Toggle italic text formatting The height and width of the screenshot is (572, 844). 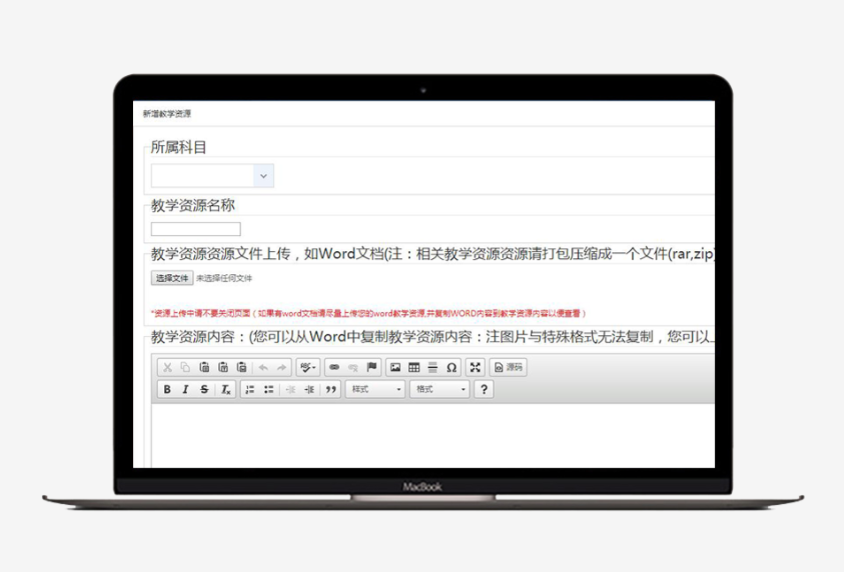pos(185,390)
